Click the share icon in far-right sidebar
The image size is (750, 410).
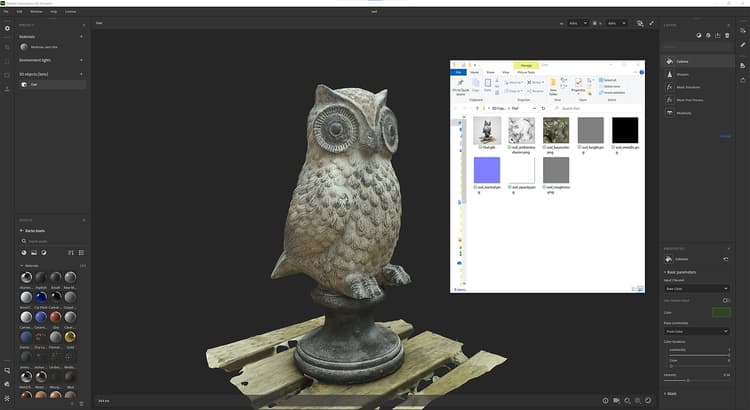click(742, 80)
